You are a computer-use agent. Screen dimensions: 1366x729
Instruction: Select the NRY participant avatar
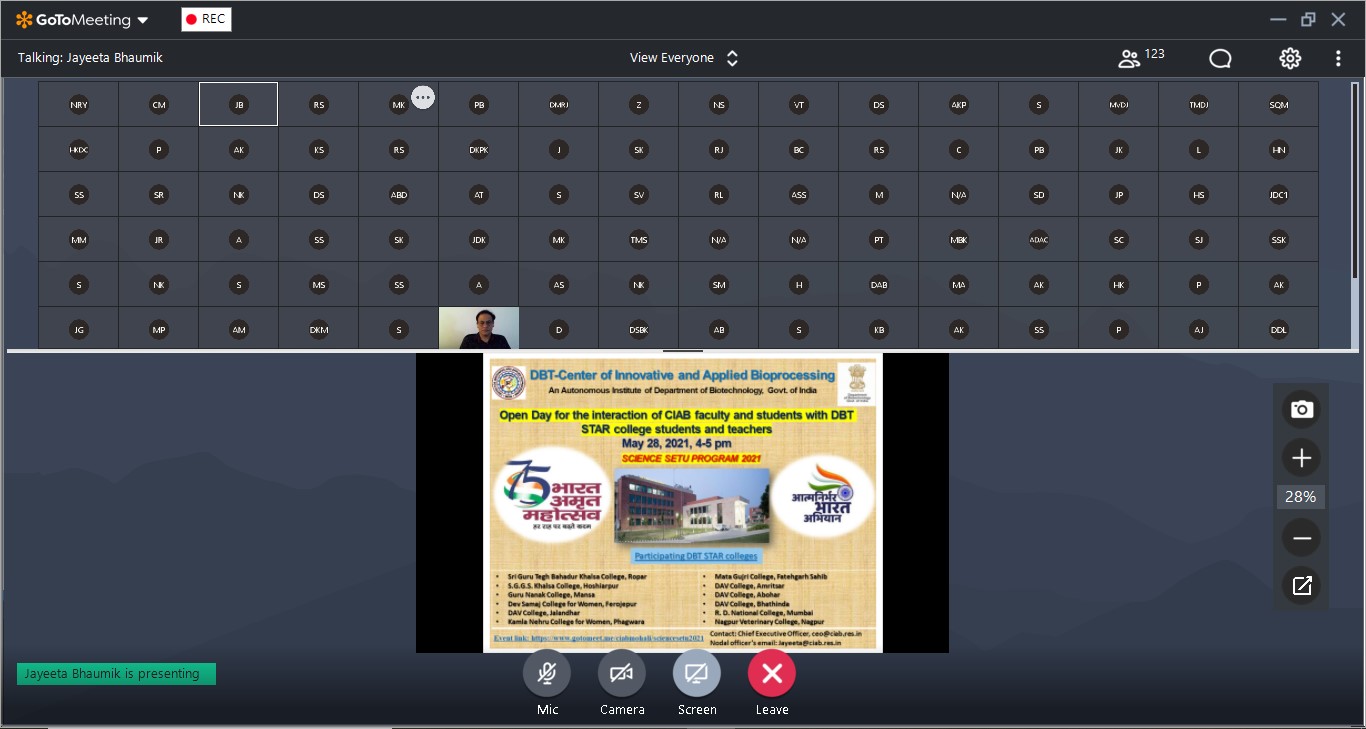click(79, 104)
